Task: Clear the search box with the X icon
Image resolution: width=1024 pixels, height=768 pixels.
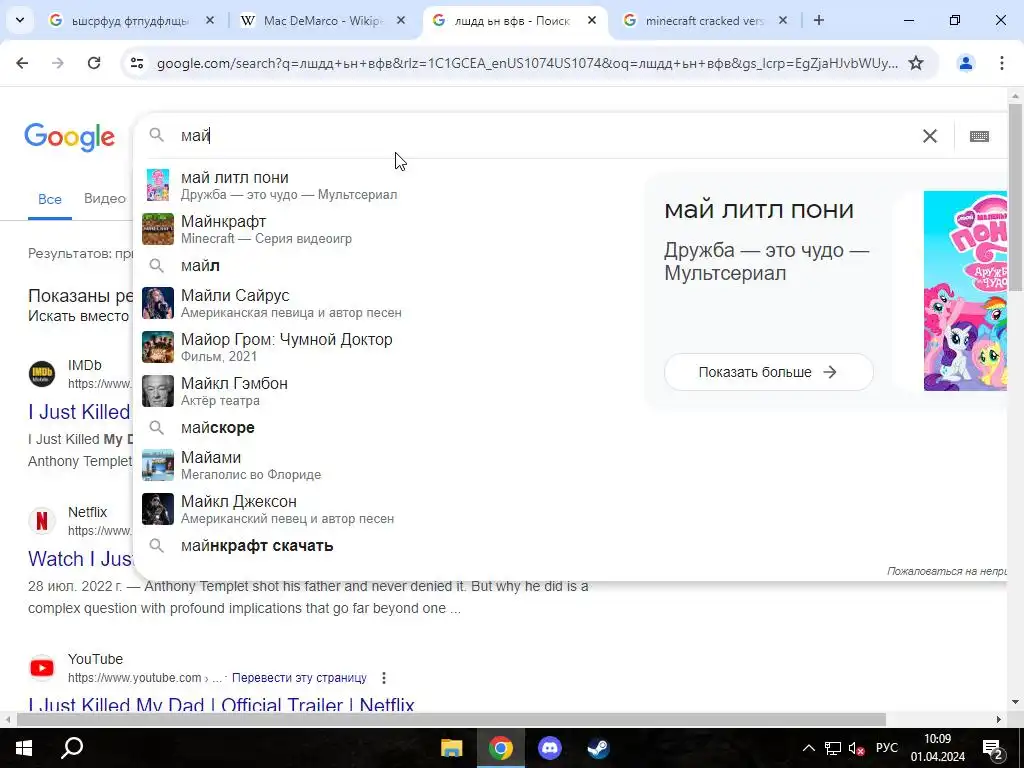Action: click(x=929, y=136)
